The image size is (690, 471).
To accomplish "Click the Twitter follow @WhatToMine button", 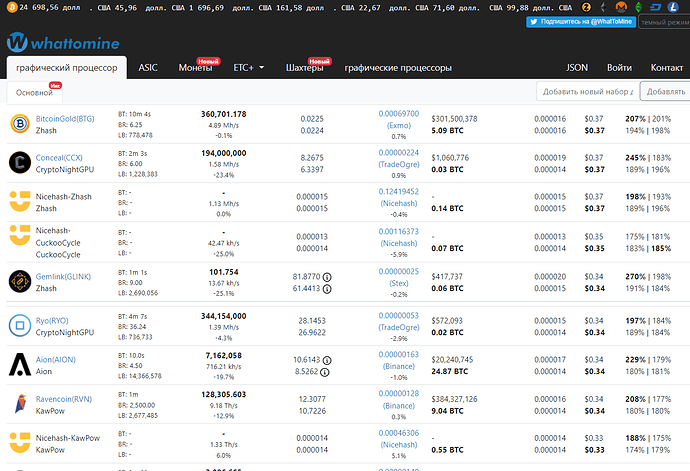I will pyautogui.click(x=581, y=22).
